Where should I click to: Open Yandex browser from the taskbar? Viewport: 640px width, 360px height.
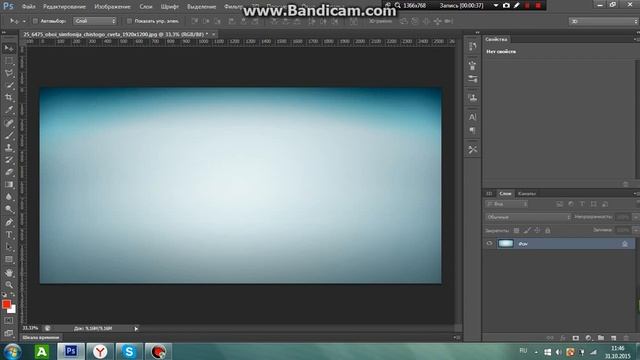click(100, 351)
